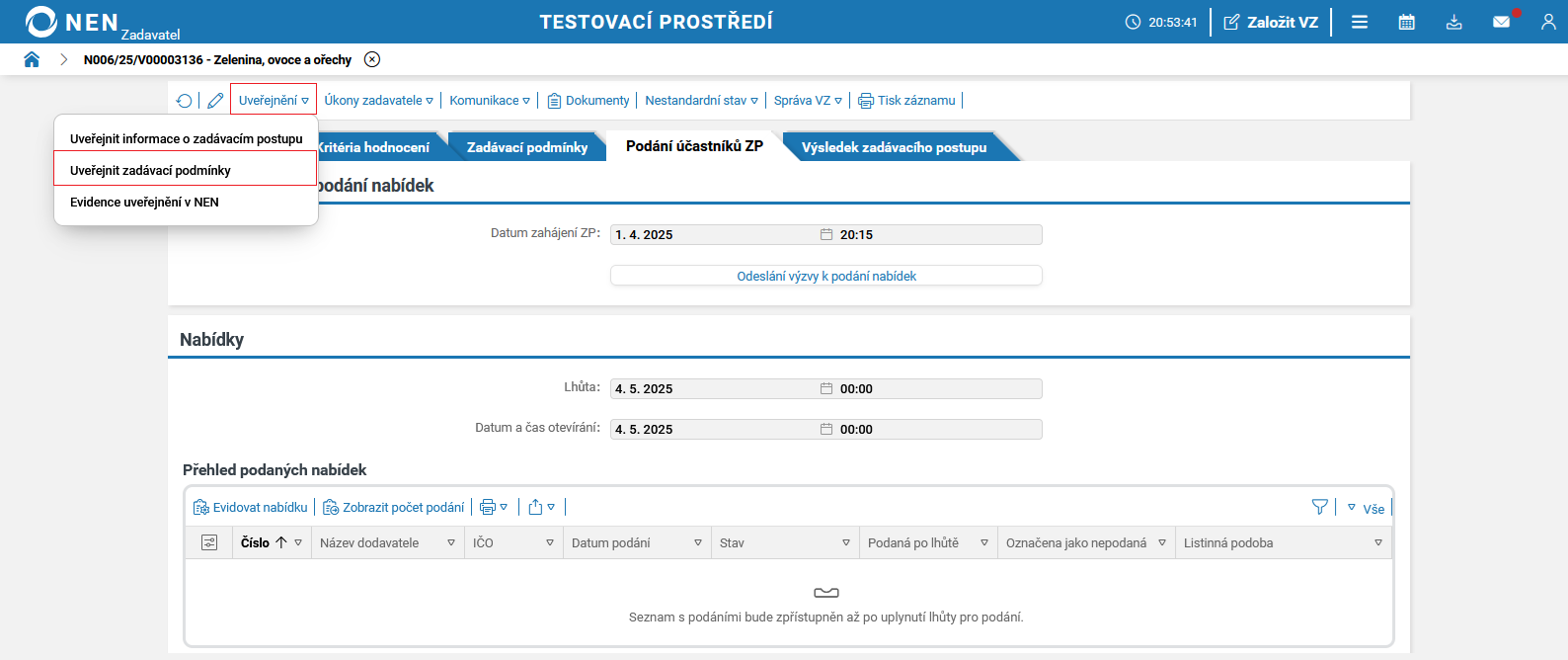1568x660 pixels.
Task: Click the Nabídky section heading
Action: click(x=211, y=339)
